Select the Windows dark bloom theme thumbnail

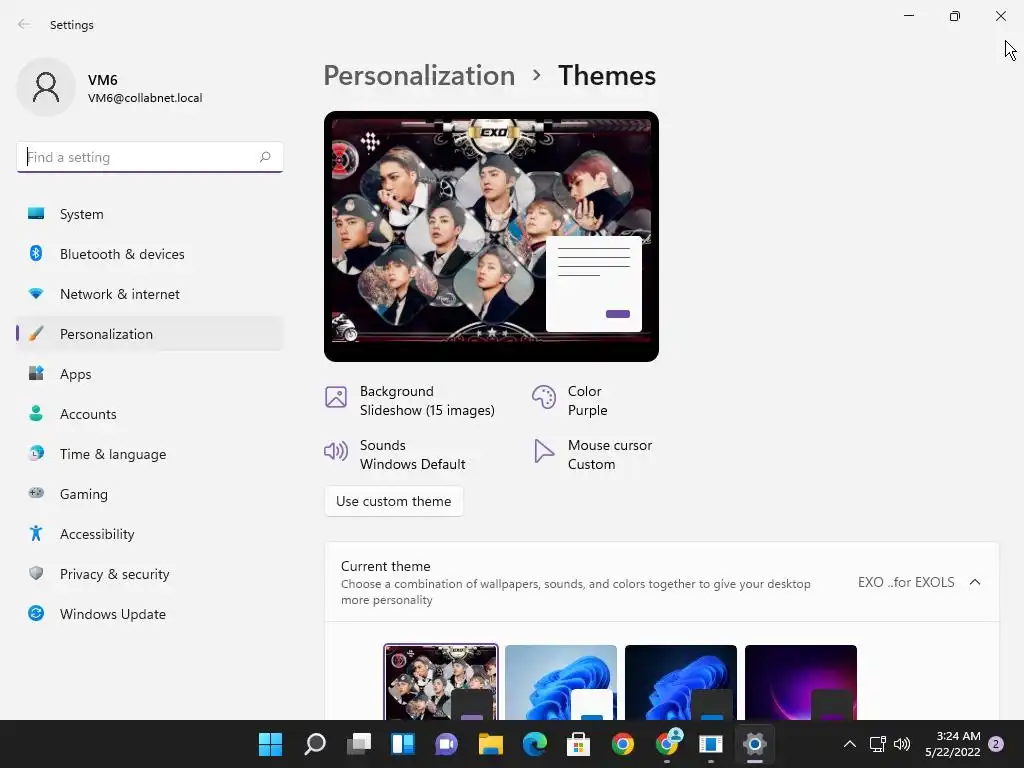(680, 682)
